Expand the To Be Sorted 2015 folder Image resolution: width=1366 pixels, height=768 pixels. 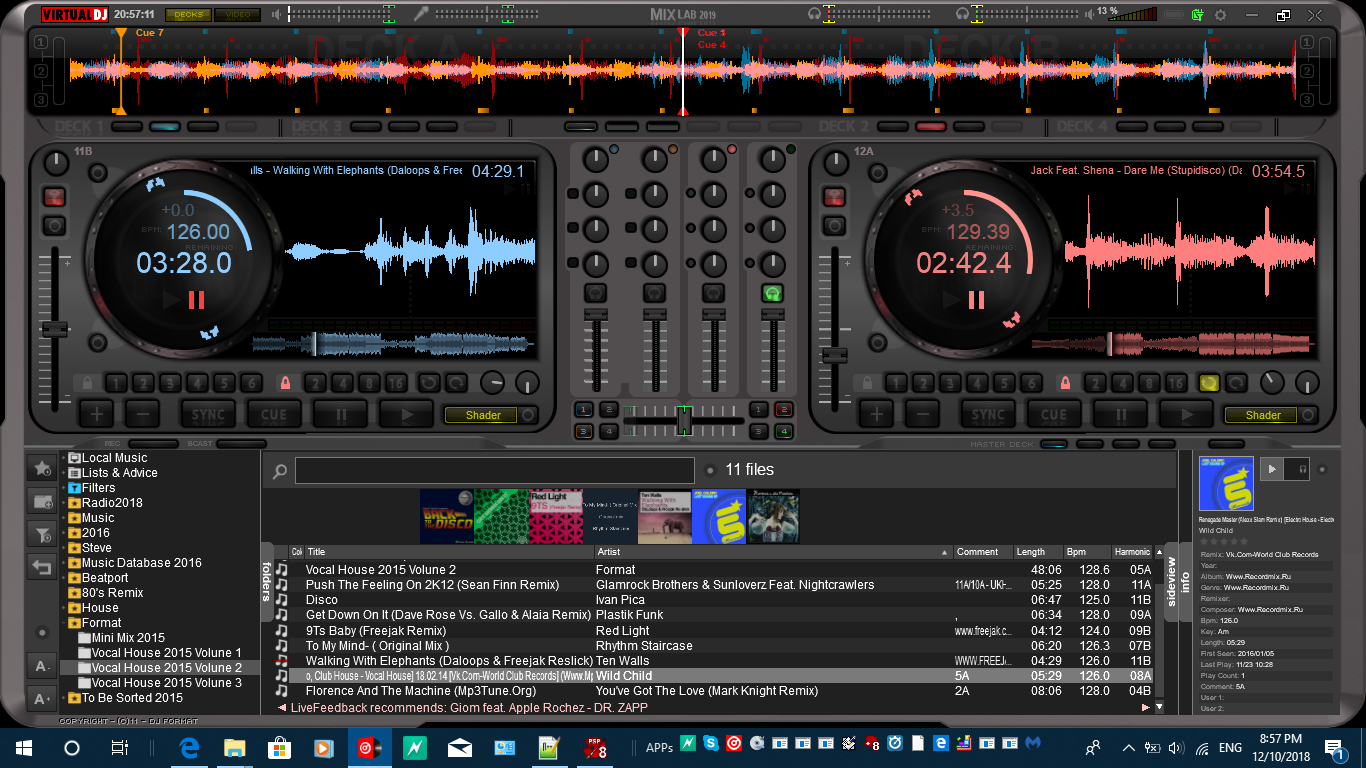[63, 698]
